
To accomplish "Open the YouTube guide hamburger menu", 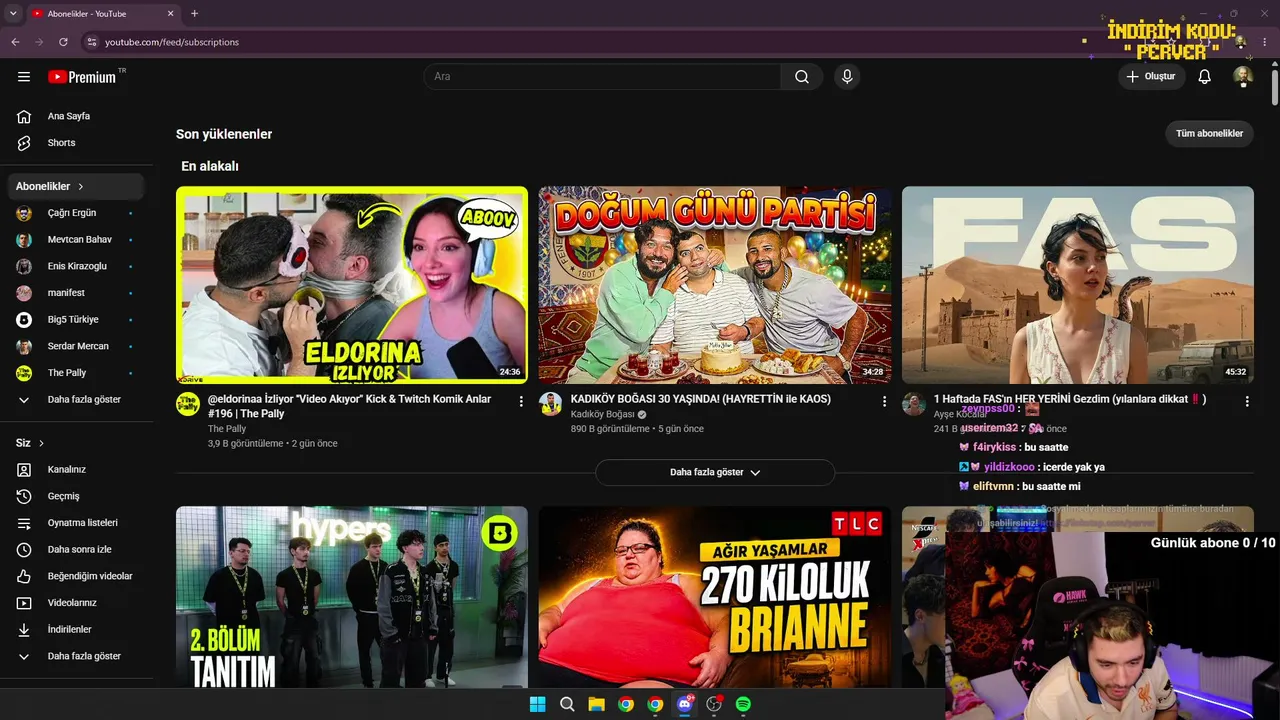I will coord(24,77).
